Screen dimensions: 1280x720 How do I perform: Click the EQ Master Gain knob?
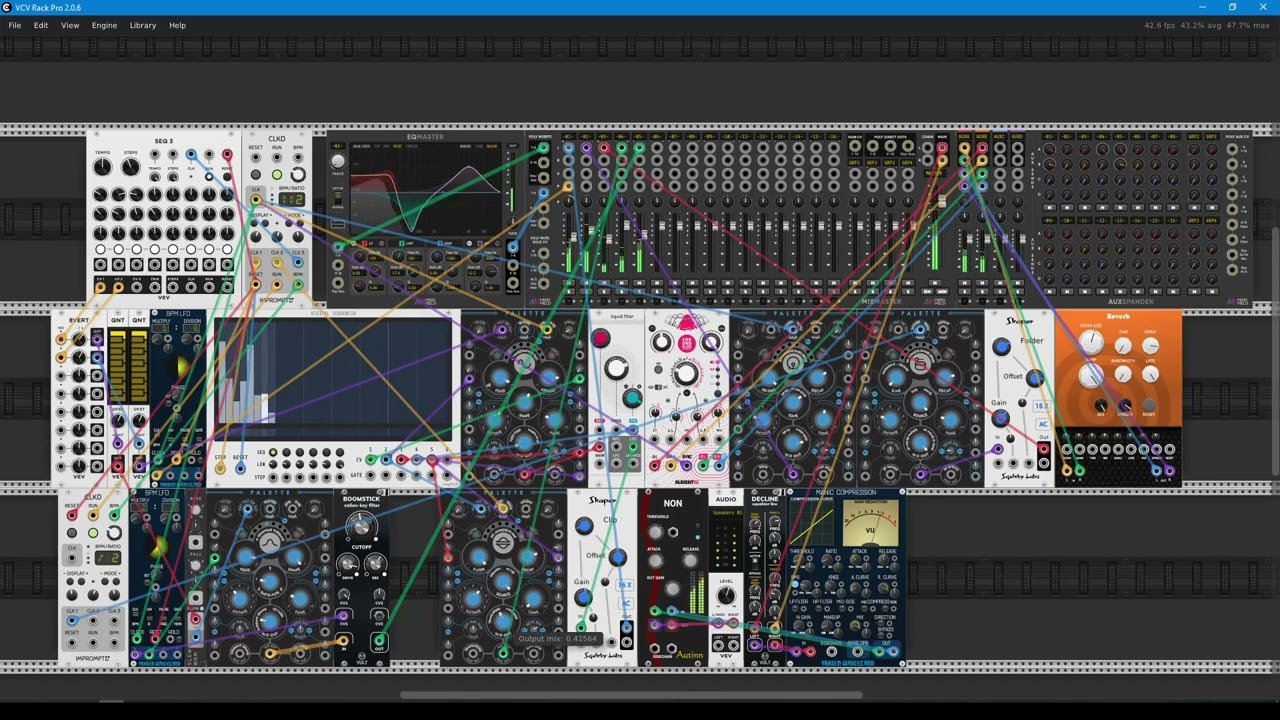tap(512, 221)
